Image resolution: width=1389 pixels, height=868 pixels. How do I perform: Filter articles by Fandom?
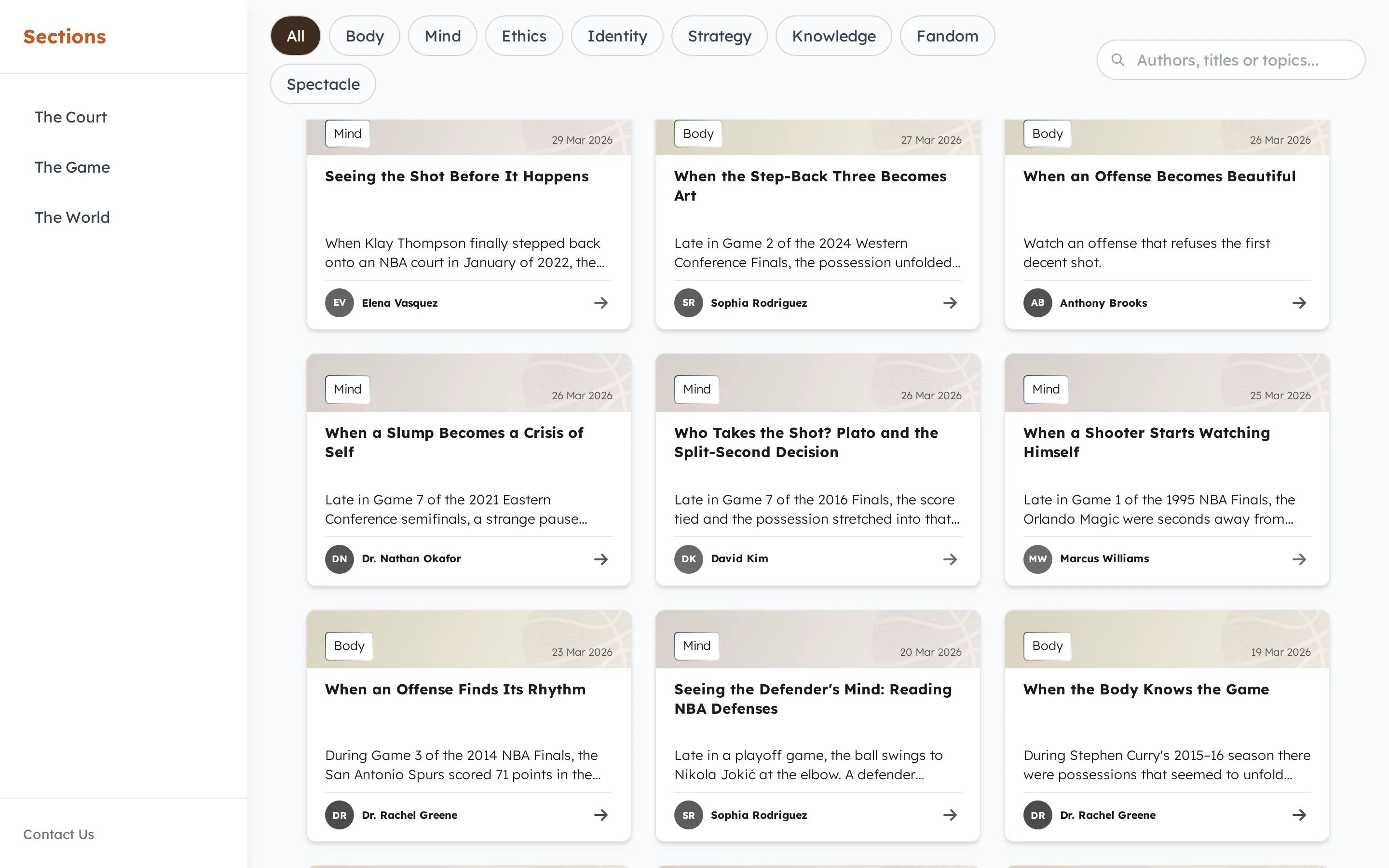pos(947,36)
